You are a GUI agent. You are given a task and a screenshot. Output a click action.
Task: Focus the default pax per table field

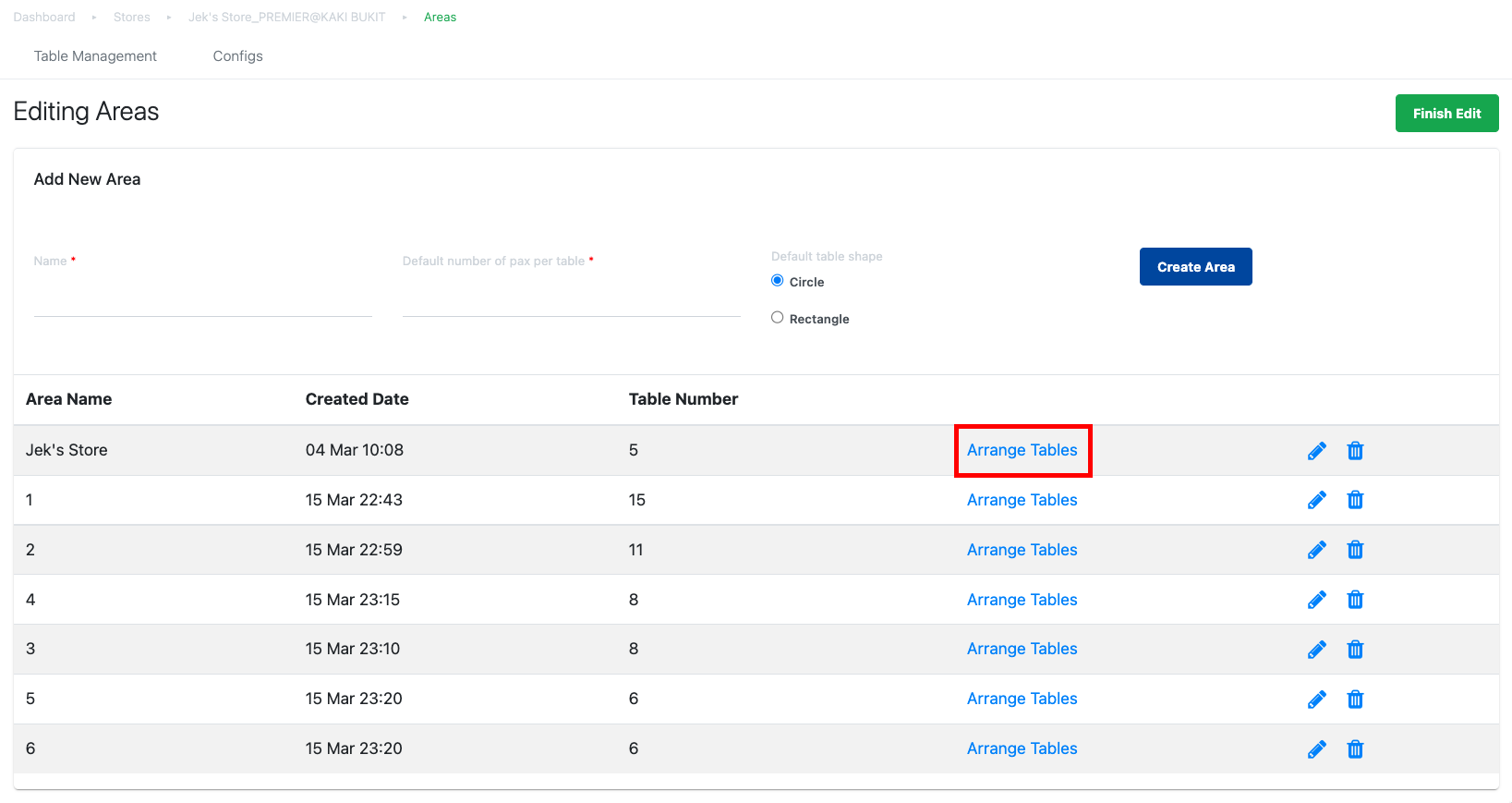pos(572,298)
